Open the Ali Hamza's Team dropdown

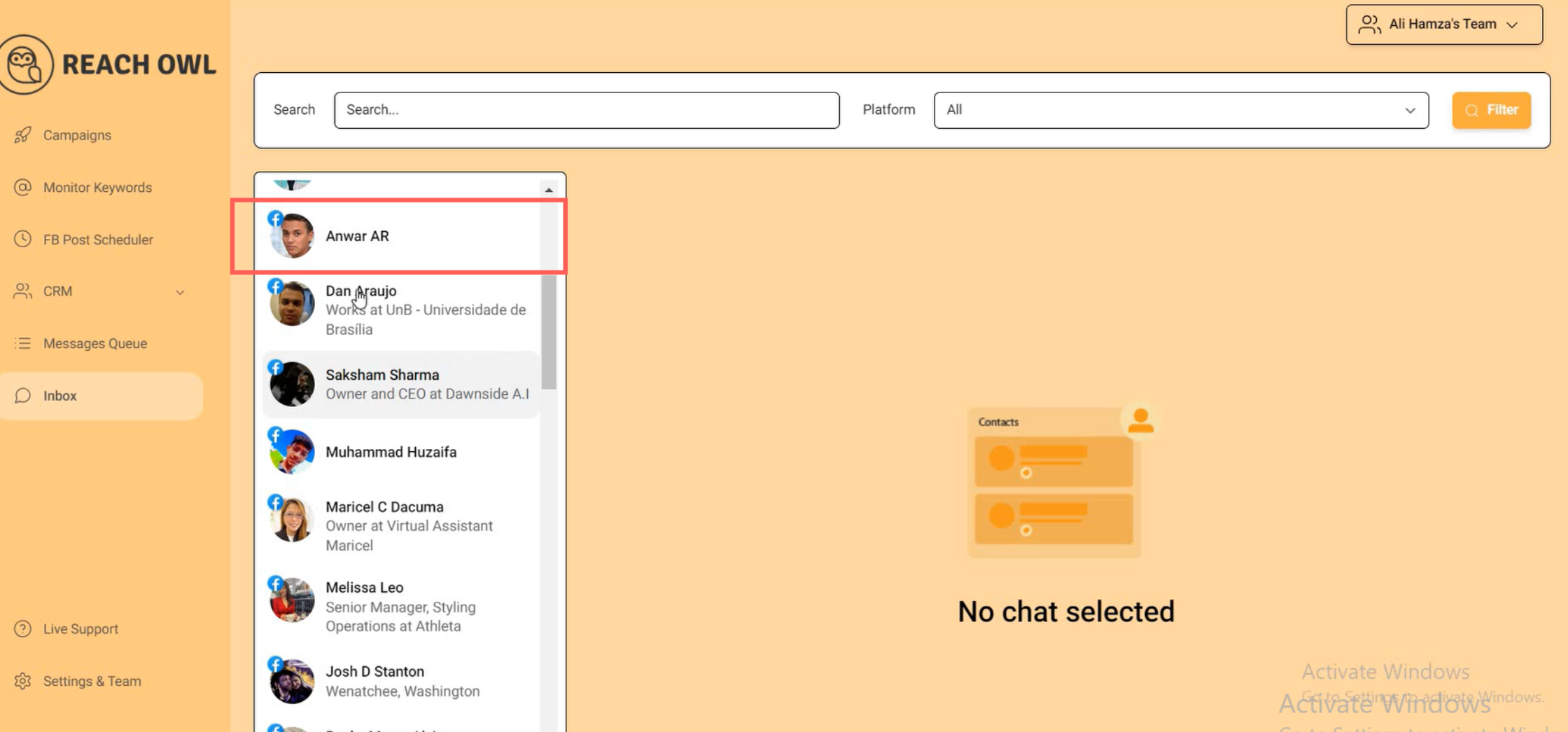click(x=1444, y=25)
